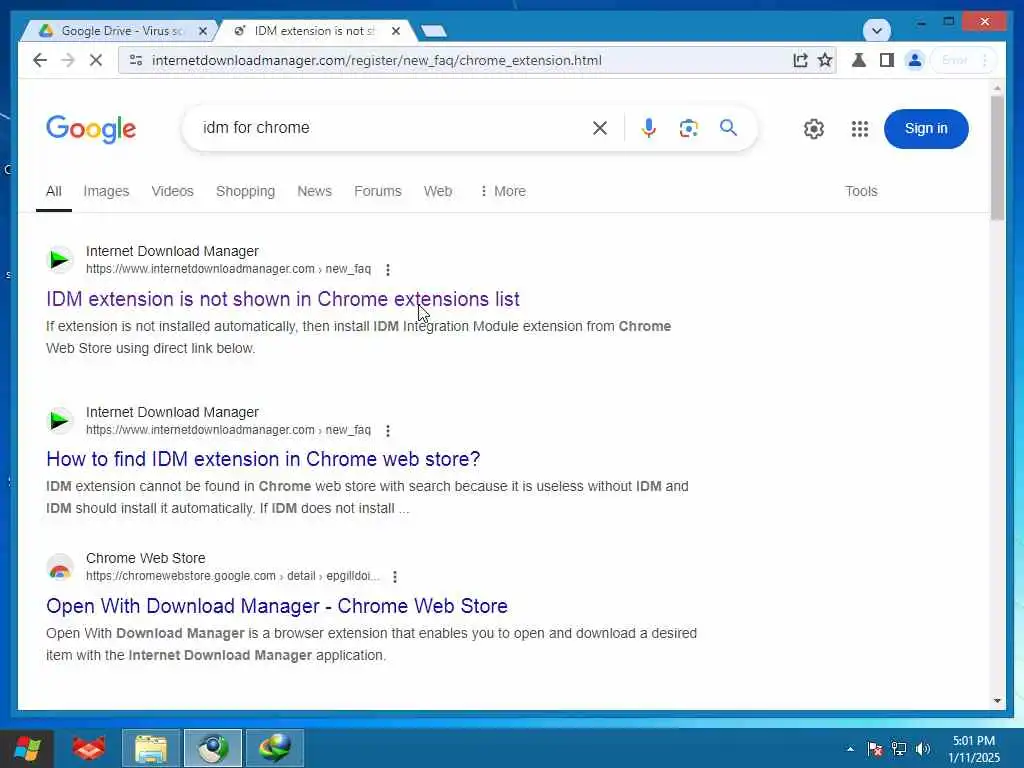The height and width of the screenshot is (768, 1024).
Task: Click the taskbar clock 5:01 PM
Action: click(x=973, y=741)
